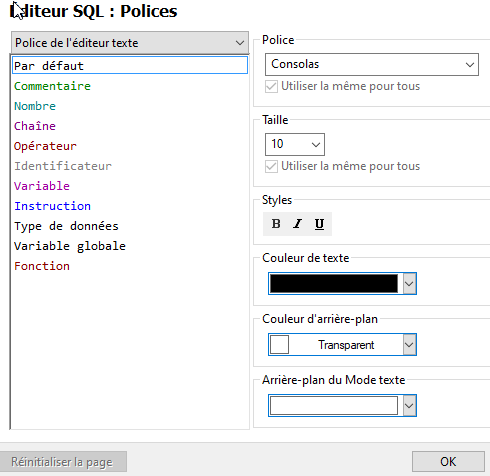The height and width of the screenshot is (476, 490).
Task: Select 'Par défaut' in the list
Action: pyautogui.click(x=130, y=65)
